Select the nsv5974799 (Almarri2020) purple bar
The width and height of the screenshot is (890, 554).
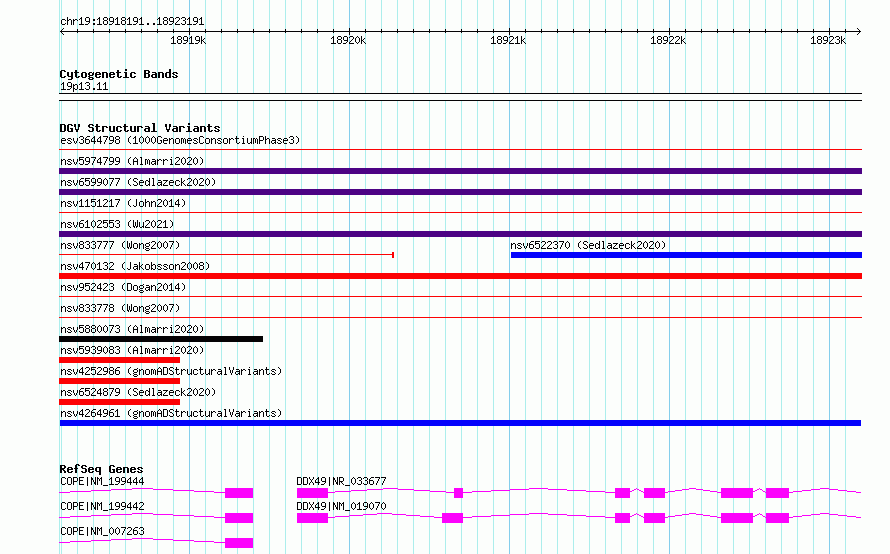(x=460, y=171)
